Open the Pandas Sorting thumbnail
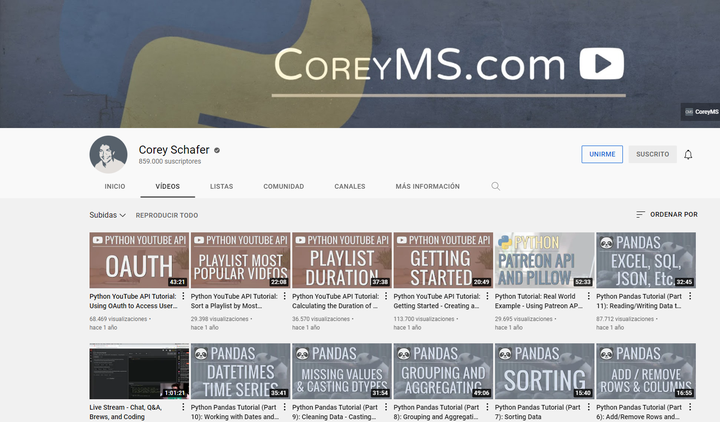The image size is (720, 422). click(x=545, y=371)
